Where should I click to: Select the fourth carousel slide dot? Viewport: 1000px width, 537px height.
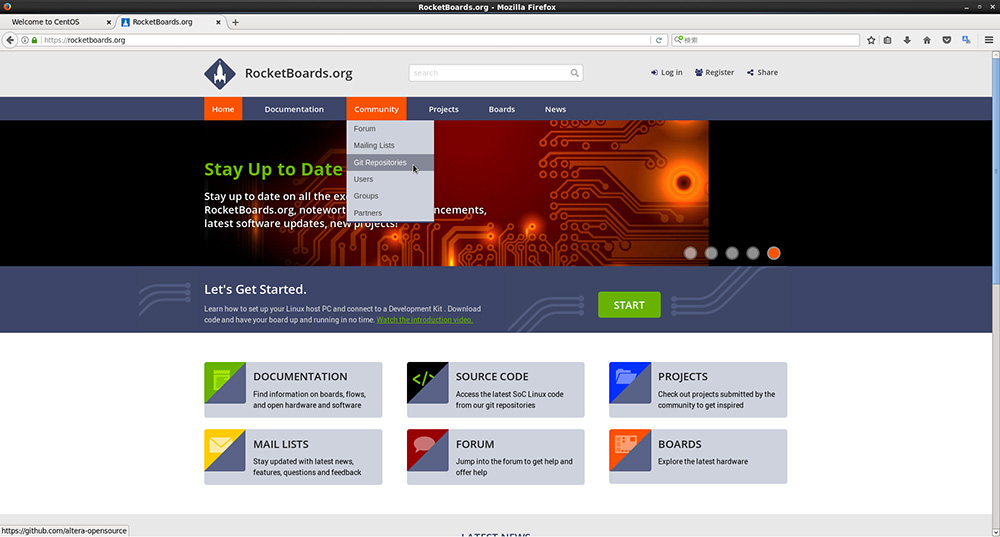click(753, 253)
